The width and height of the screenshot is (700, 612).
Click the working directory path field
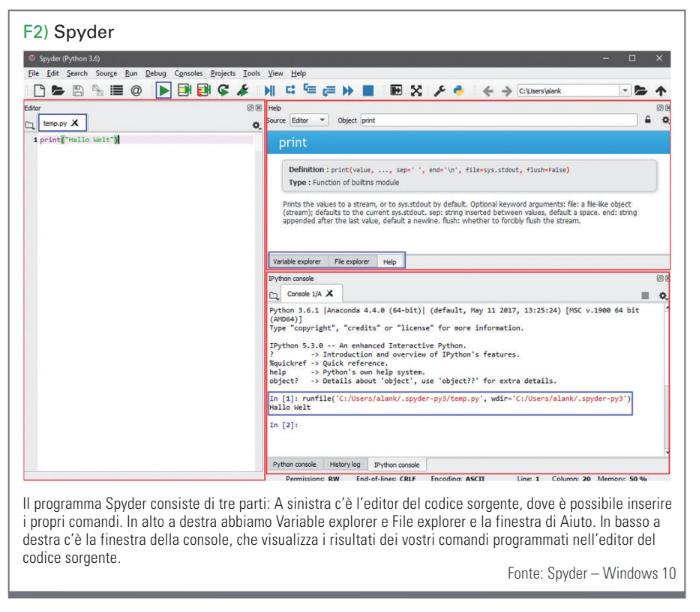click(568, 91)
